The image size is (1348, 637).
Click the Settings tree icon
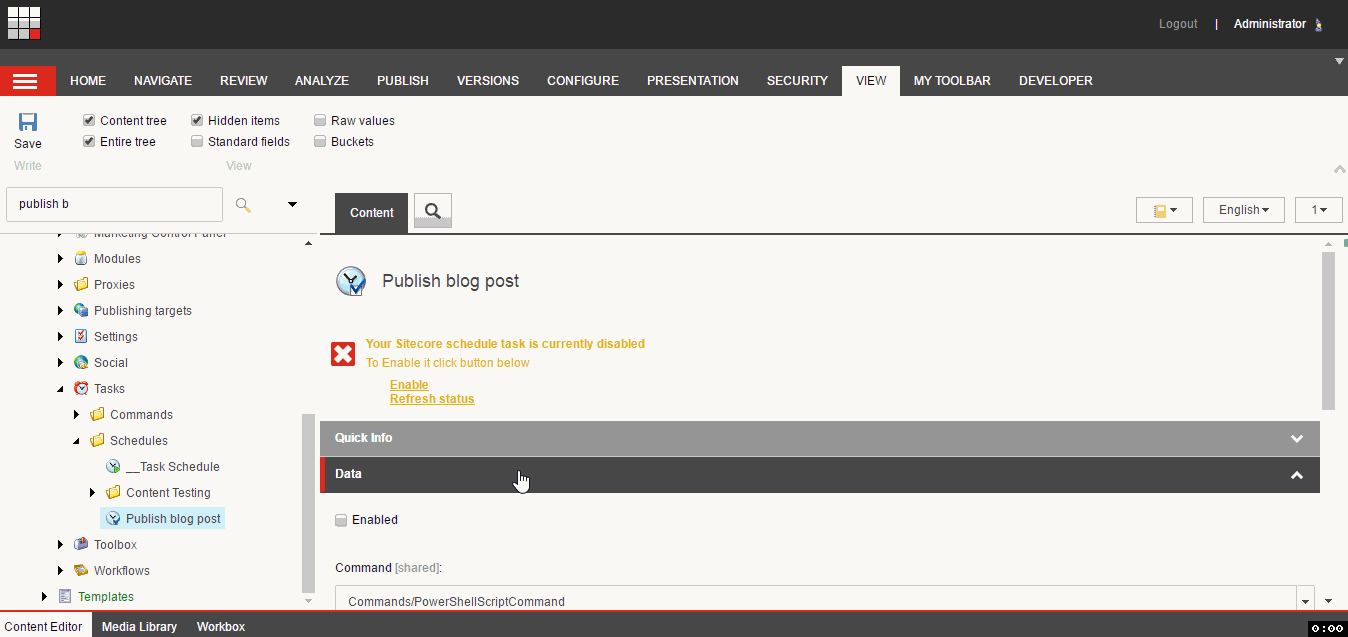(x=81, y=337)
